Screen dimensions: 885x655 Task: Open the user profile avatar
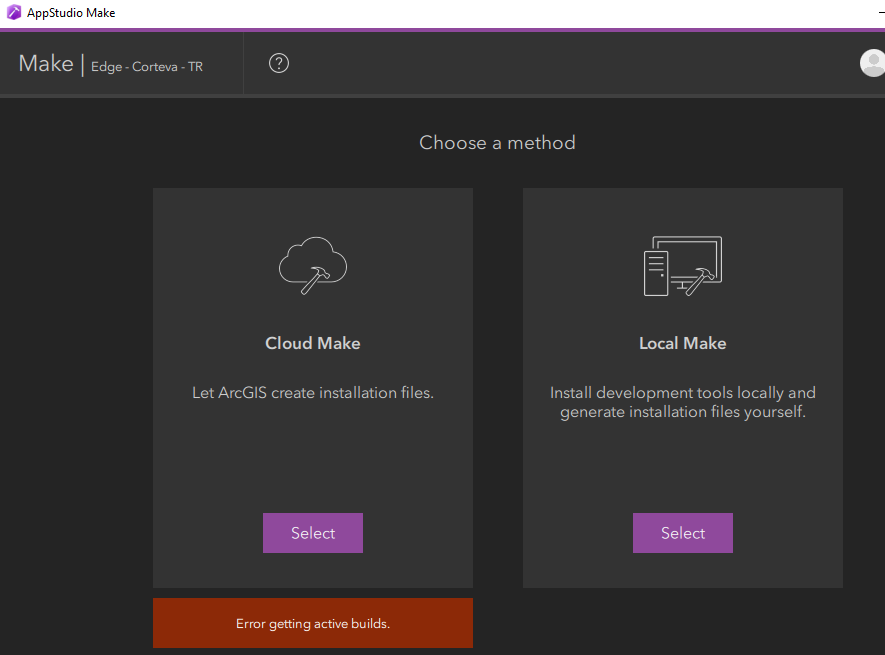(873, 63)
